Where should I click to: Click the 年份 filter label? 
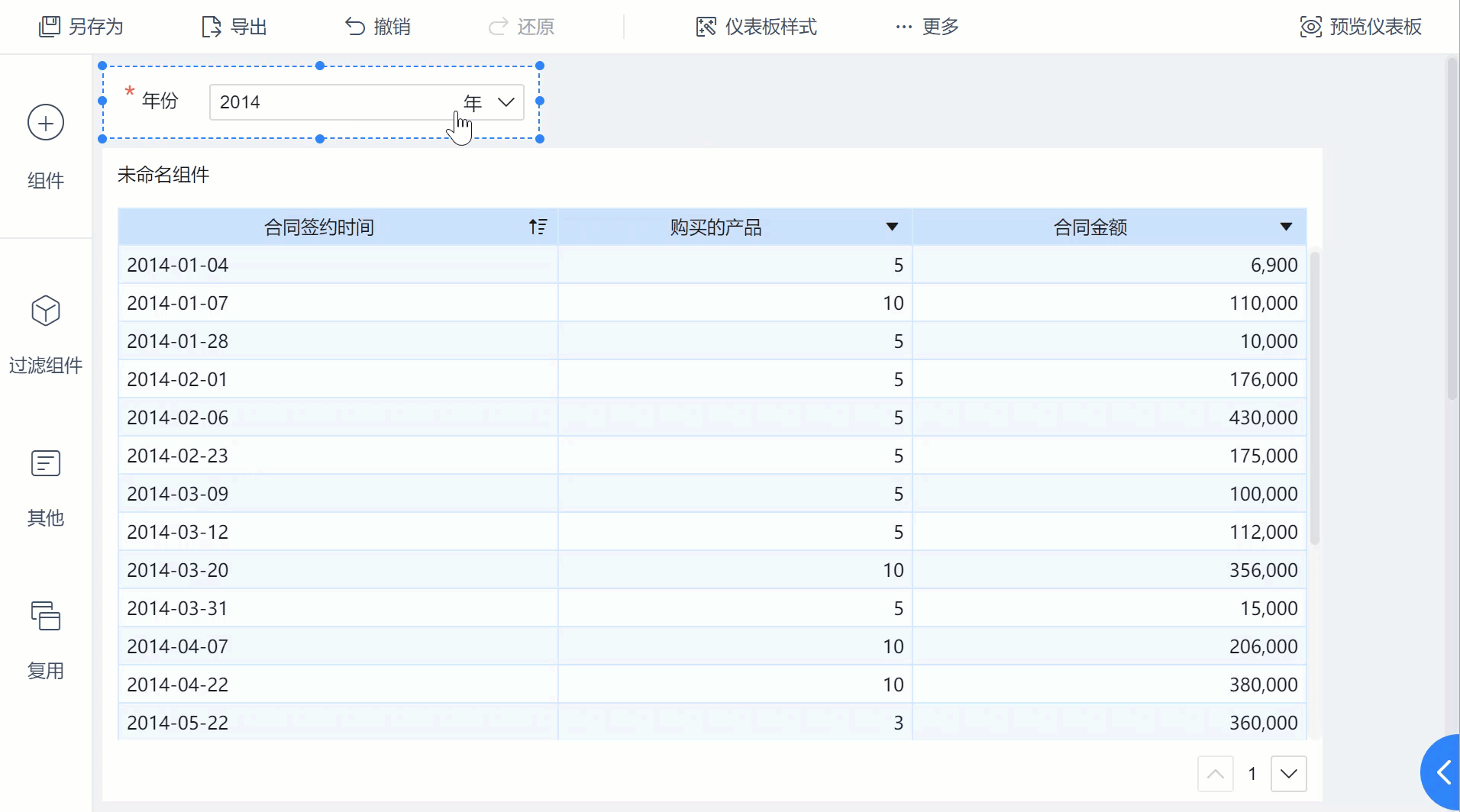click(160, 101)
